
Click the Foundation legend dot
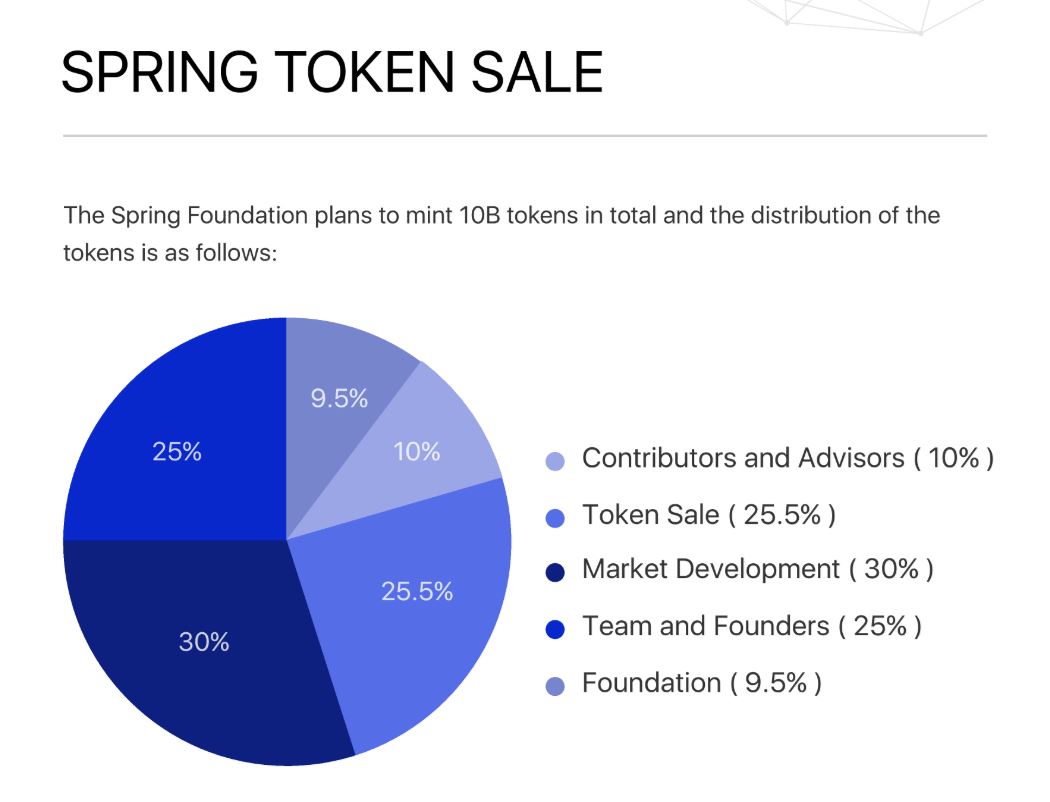coord(555,686)
